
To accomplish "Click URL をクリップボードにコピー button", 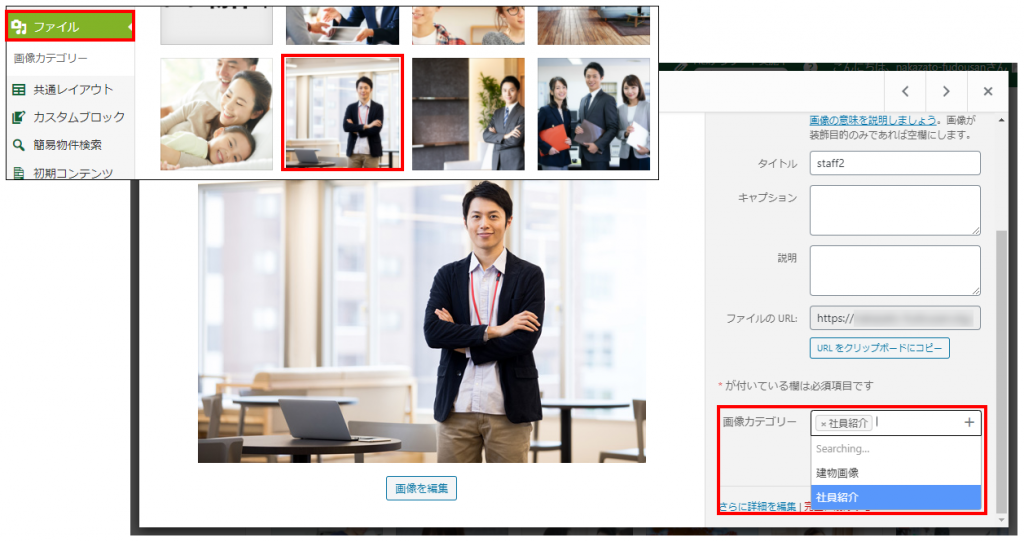I will 879,348.
